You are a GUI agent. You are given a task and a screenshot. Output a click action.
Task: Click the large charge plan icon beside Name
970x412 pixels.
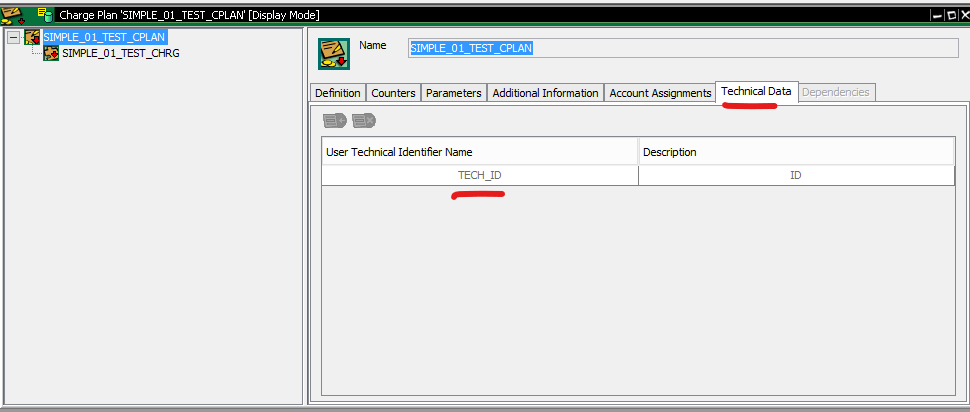[334, 54]
